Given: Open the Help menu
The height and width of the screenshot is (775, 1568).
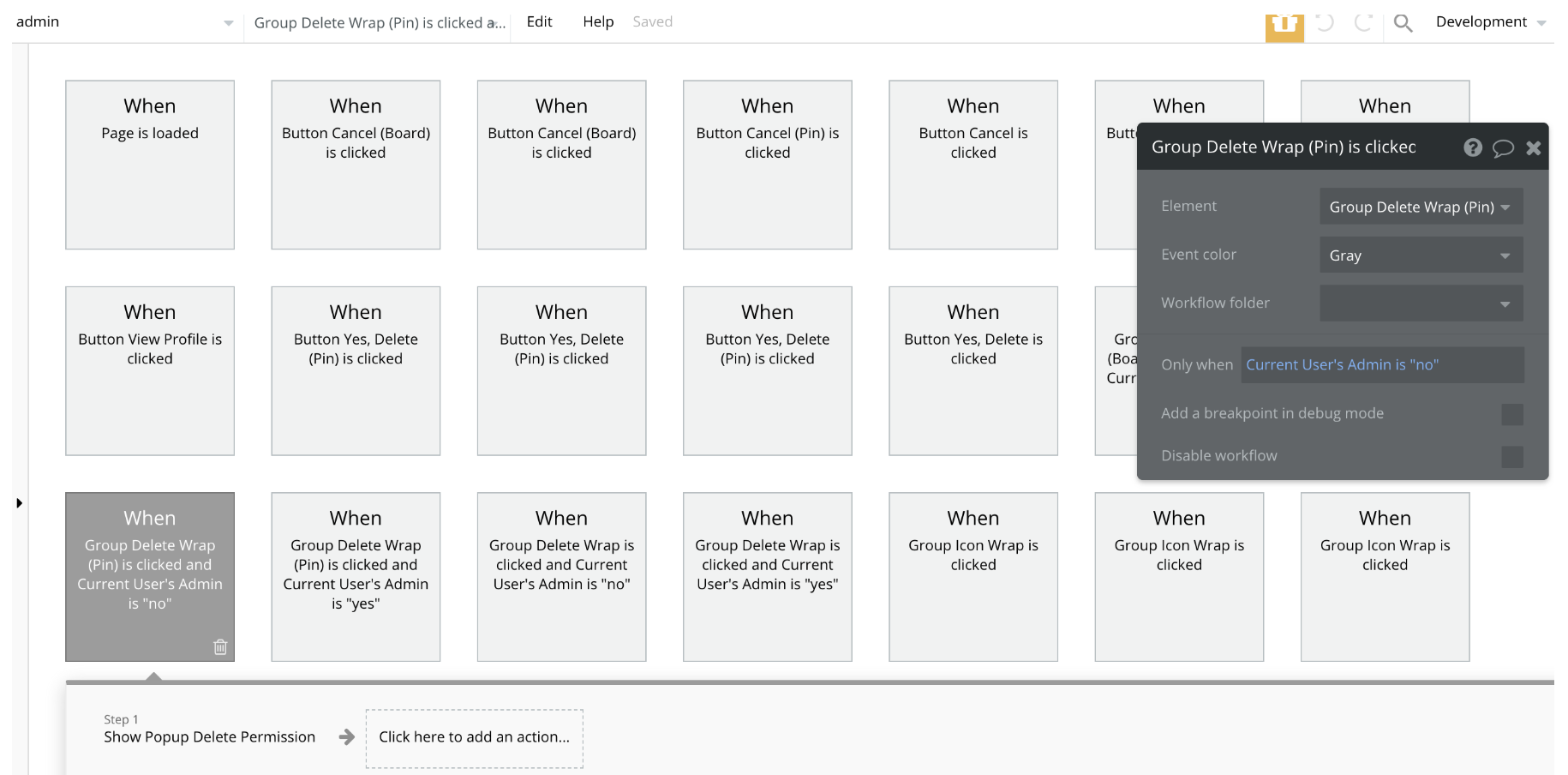Looking at the screenshot, I should (598, 22).
